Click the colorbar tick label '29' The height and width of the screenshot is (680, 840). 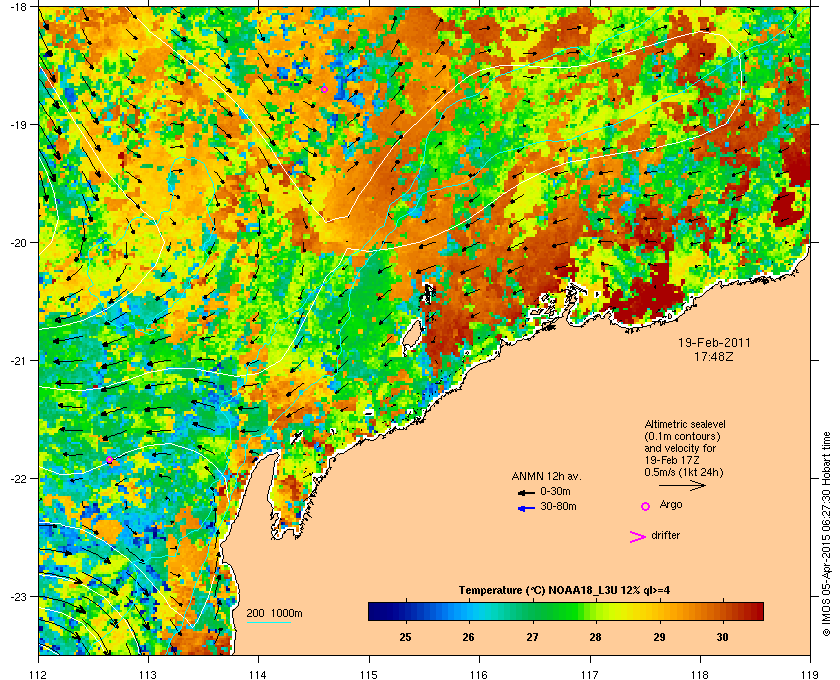659,637
